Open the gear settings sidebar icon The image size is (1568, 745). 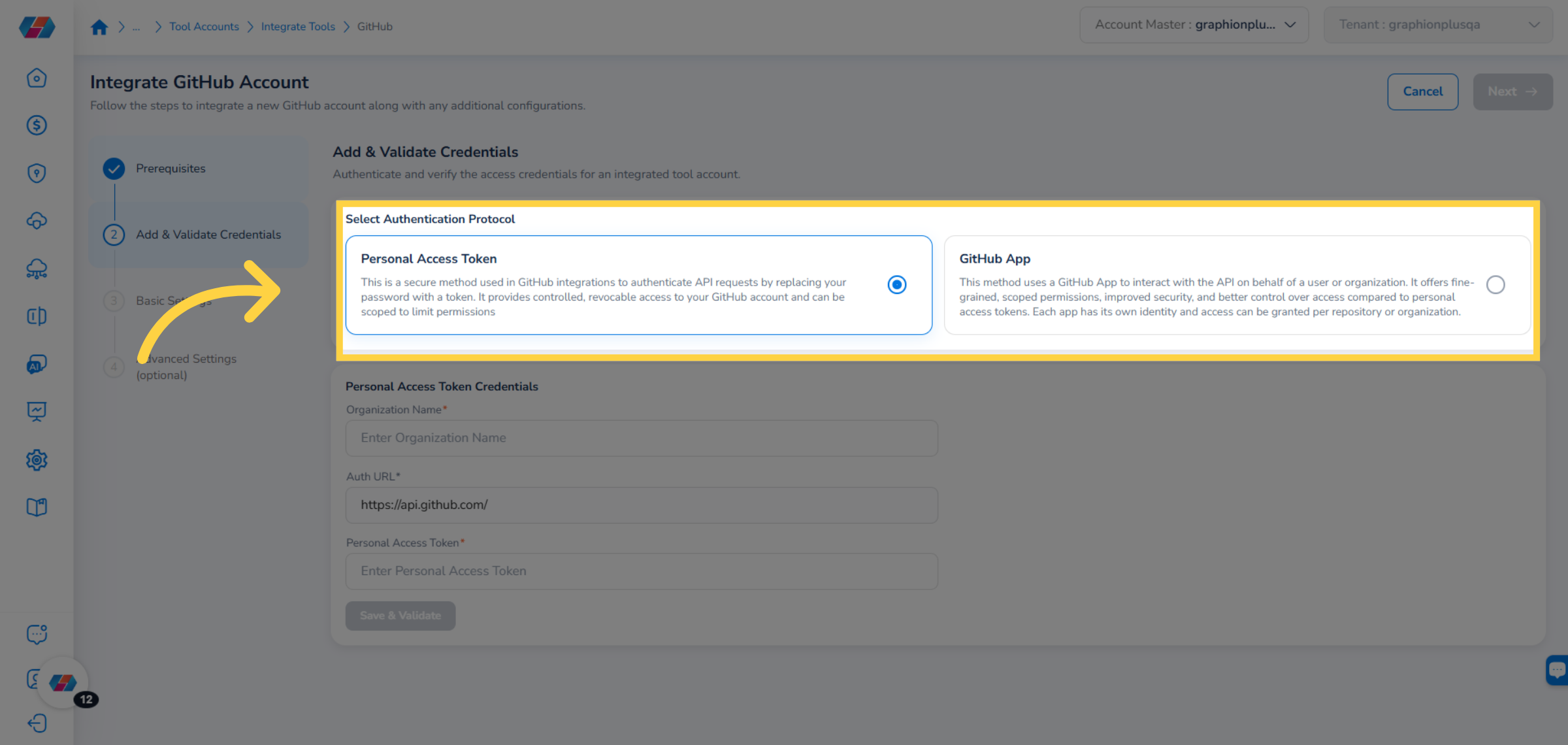37,460
